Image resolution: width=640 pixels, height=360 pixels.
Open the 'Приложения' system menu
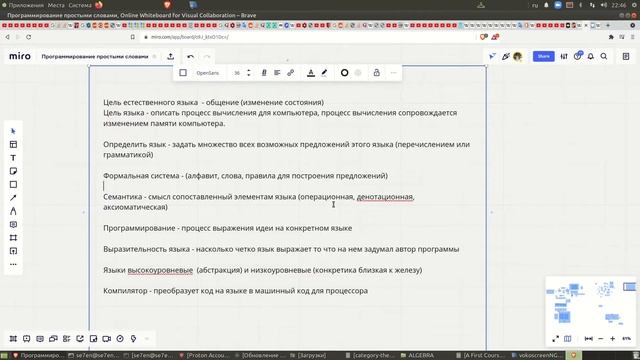click(26, 5)
